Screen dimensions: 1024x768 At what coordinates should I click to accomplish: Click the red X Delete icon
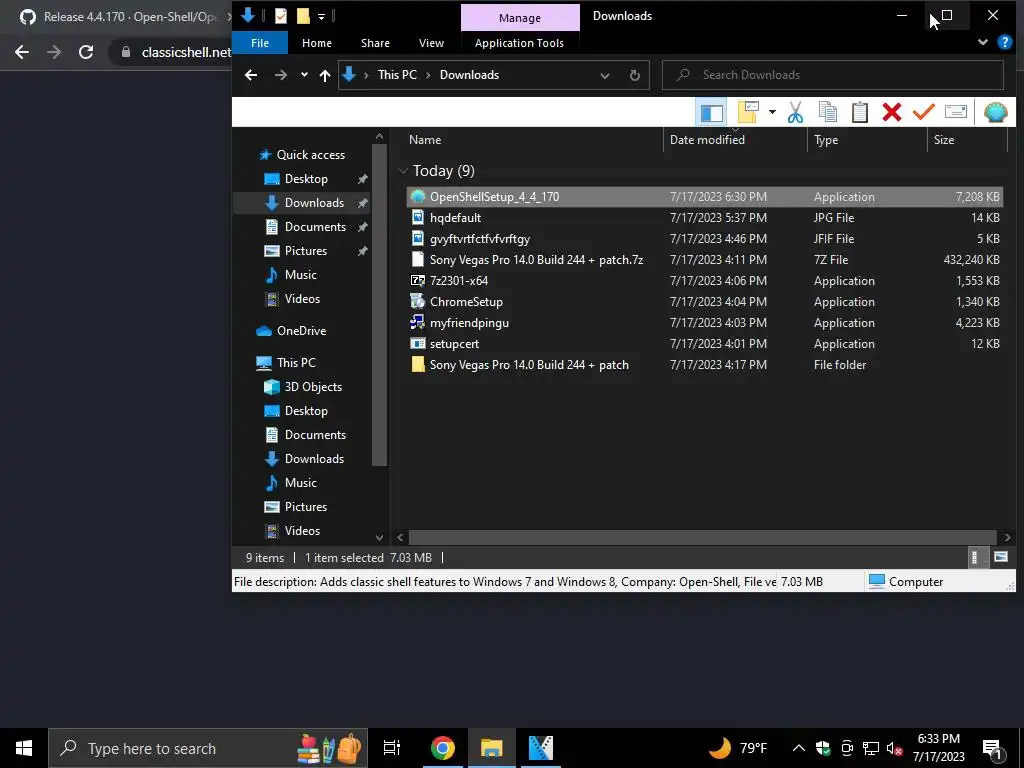point(891,112)
